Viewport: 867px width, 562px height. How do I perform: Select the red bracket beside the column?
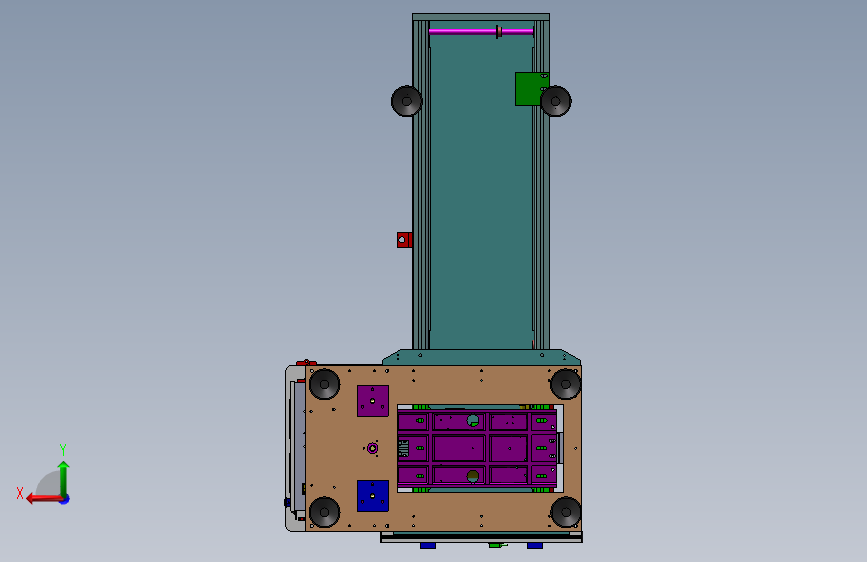tap(404, 240)
